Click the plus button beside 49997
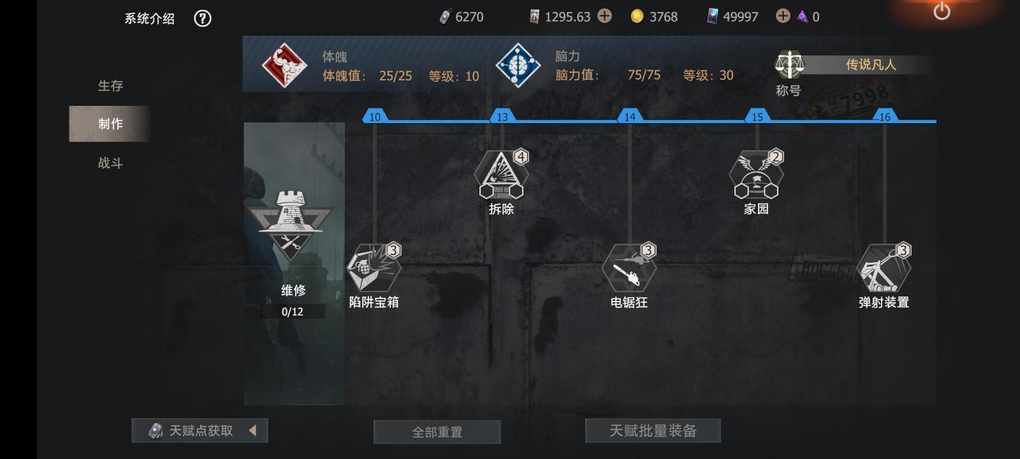This screenshot has height=459, width=1020. click(x=783, y=16)
